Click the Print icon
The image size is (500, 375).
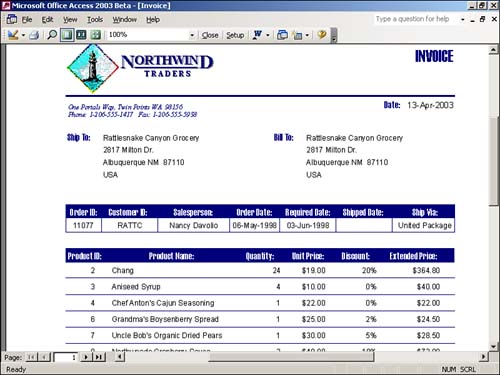pyautogui.click(x=34, y=35)
